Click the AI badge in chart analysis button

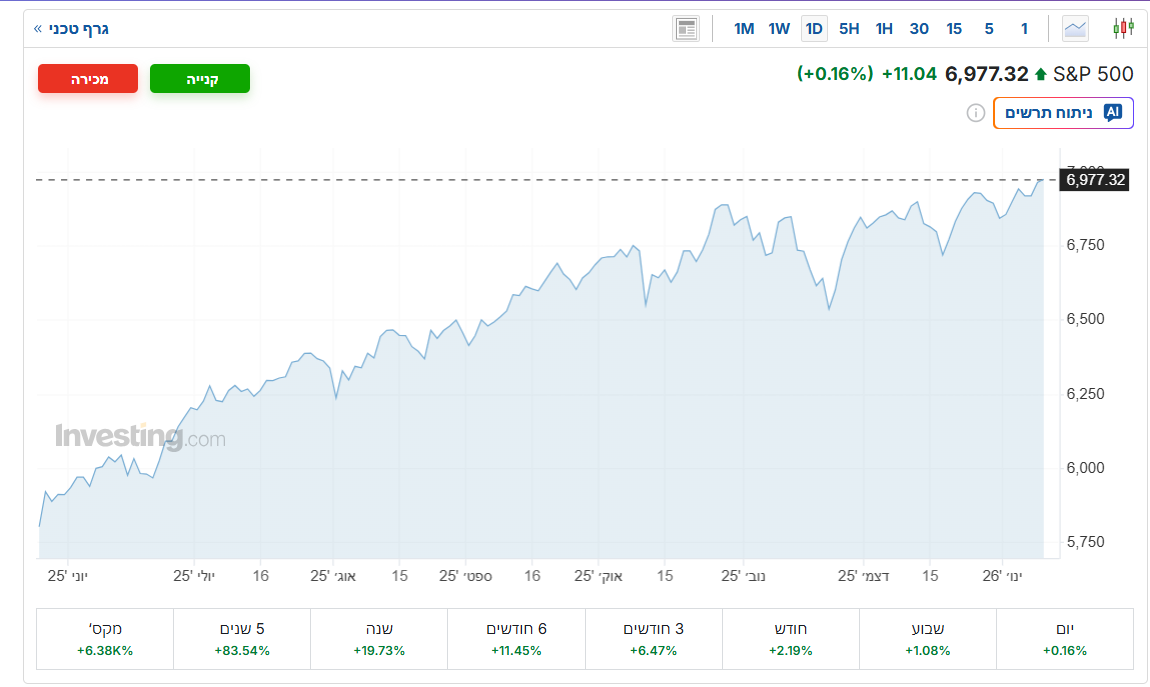point(1112,113)
